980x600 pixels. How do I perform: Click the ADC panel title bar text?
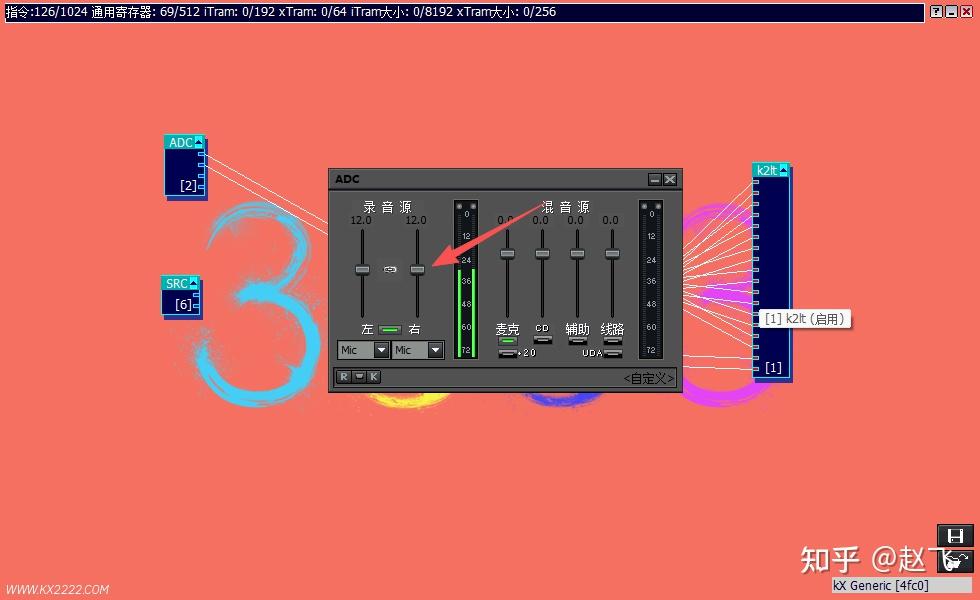(x=347, y=179)
